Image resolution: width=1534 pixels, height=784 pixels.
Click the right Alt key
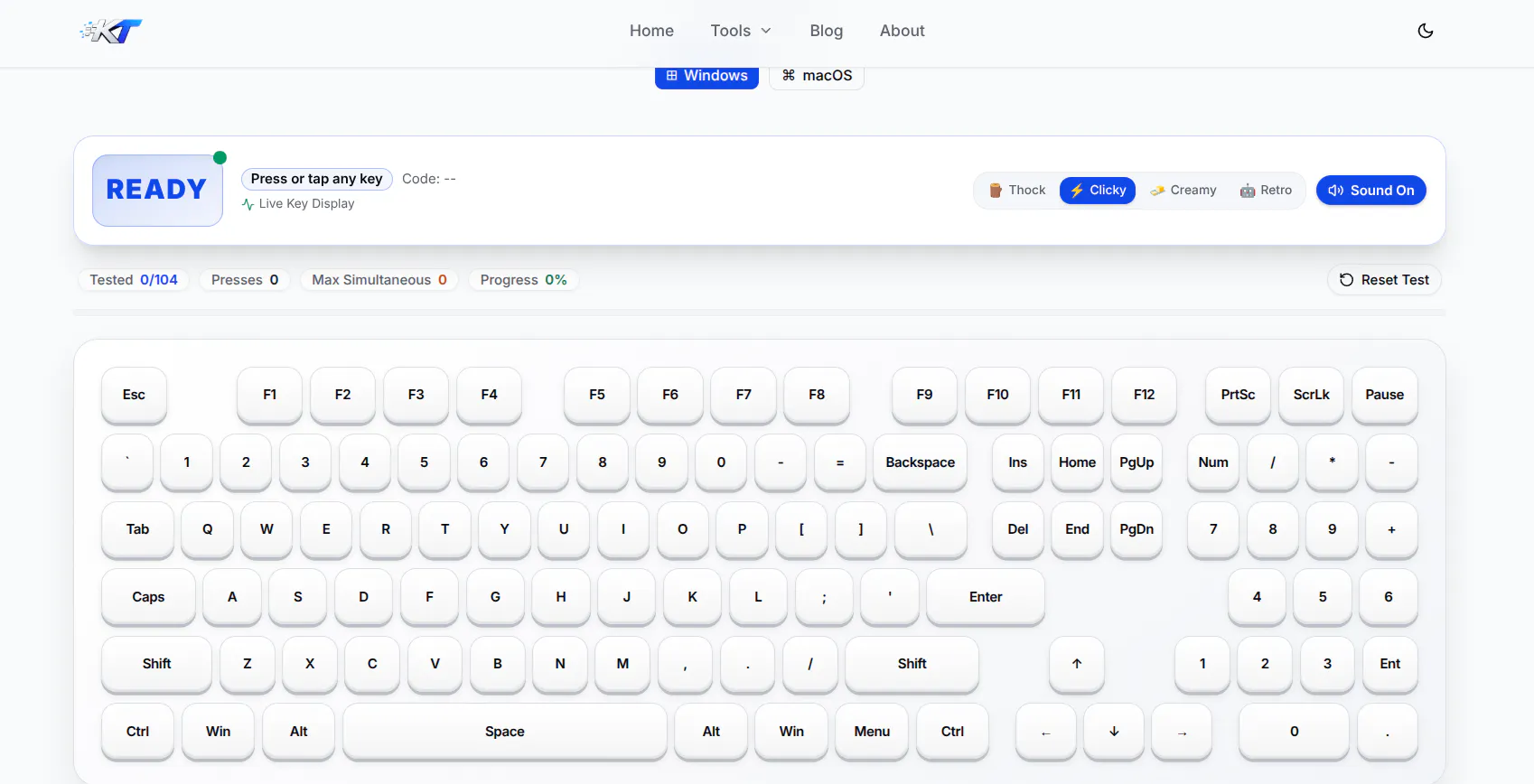pos(711,732)
